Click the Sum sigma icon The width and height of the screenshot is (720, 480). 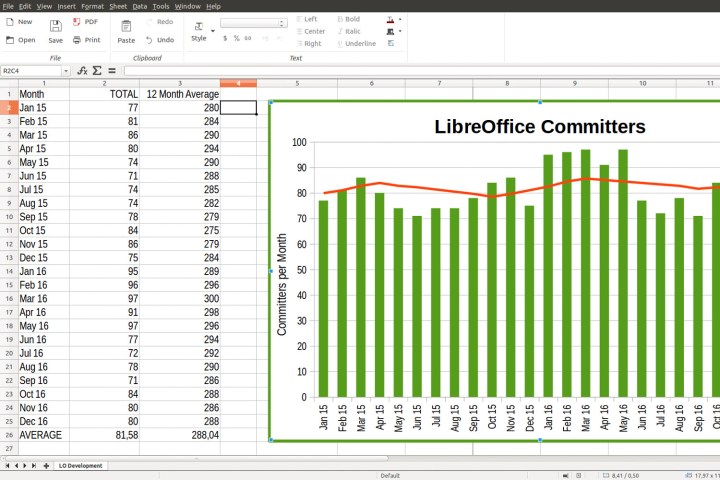97,70
